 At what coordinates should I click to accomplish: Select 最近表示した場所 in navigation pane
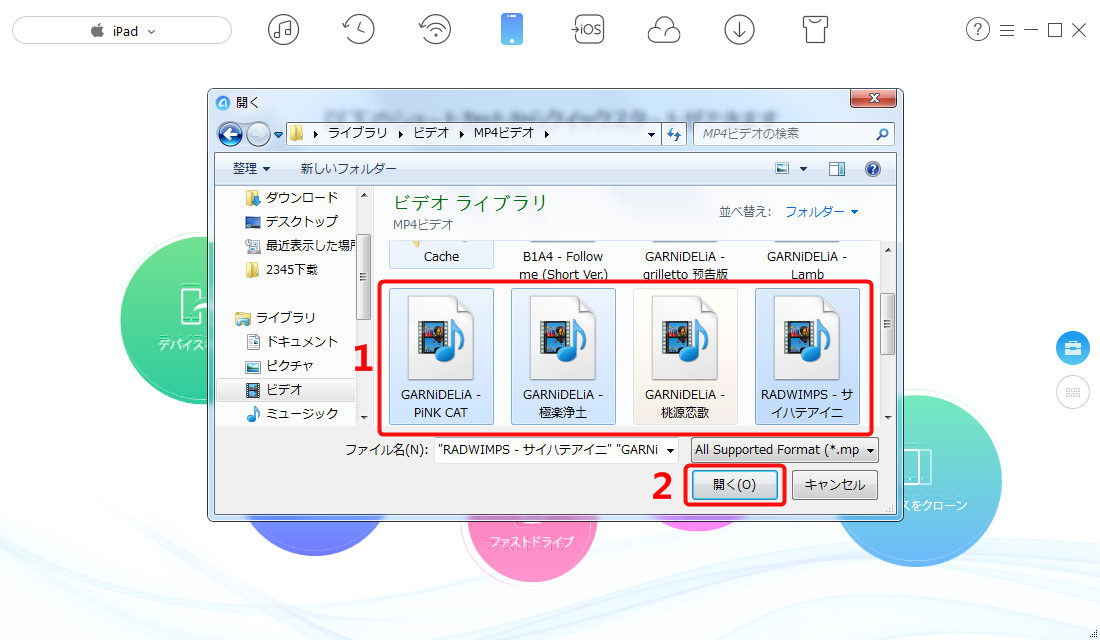300,246
